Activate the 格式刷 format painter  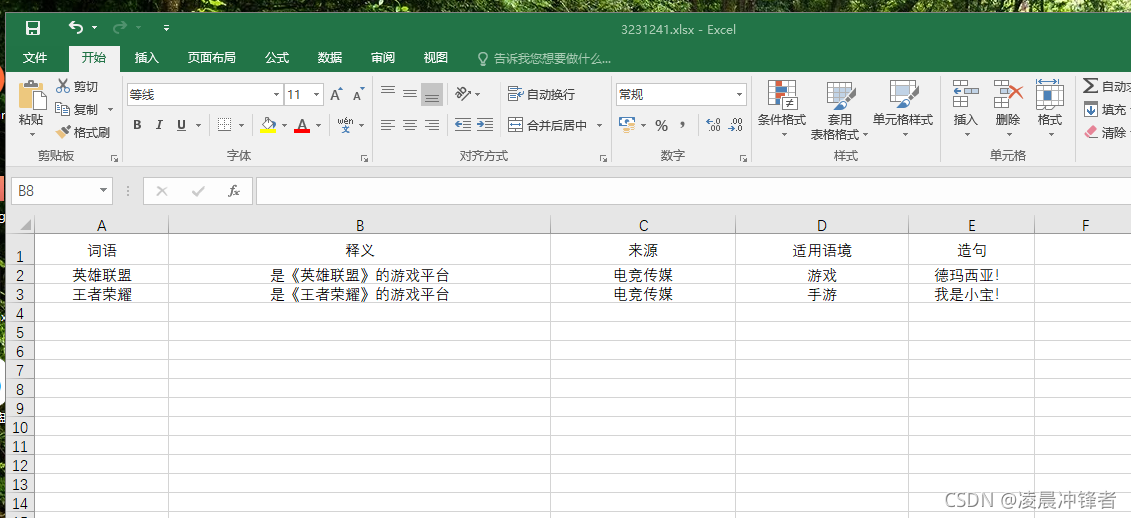[x=82, y=132]
